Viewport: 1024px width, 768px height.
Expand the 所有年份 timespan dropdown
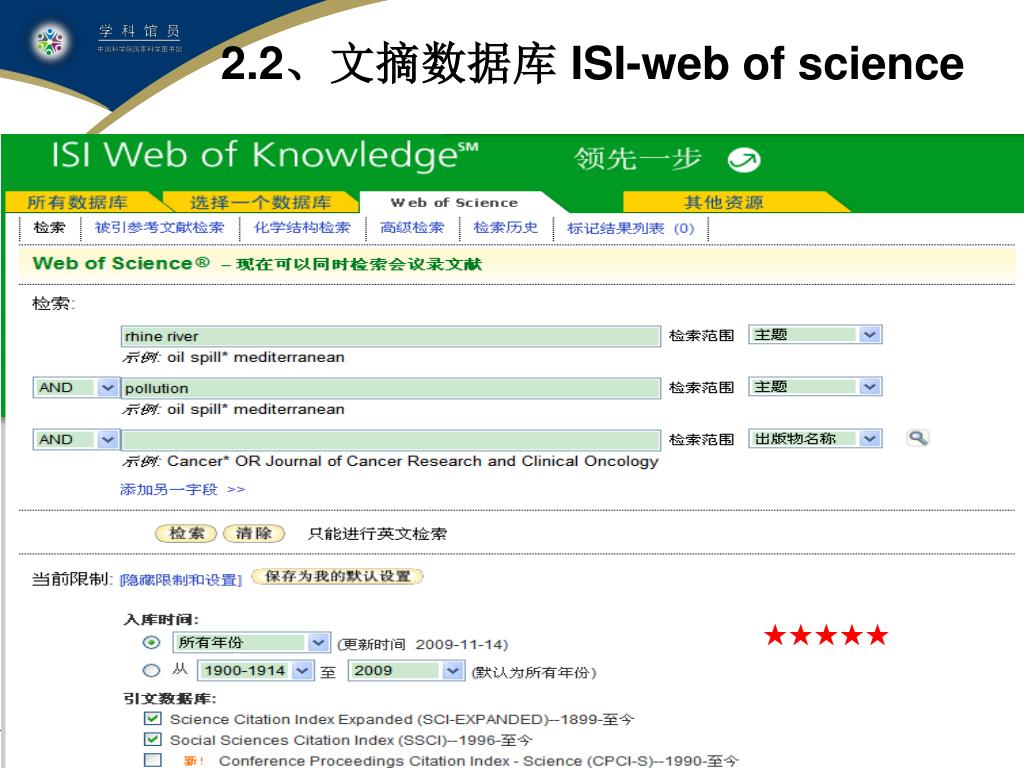251,643
